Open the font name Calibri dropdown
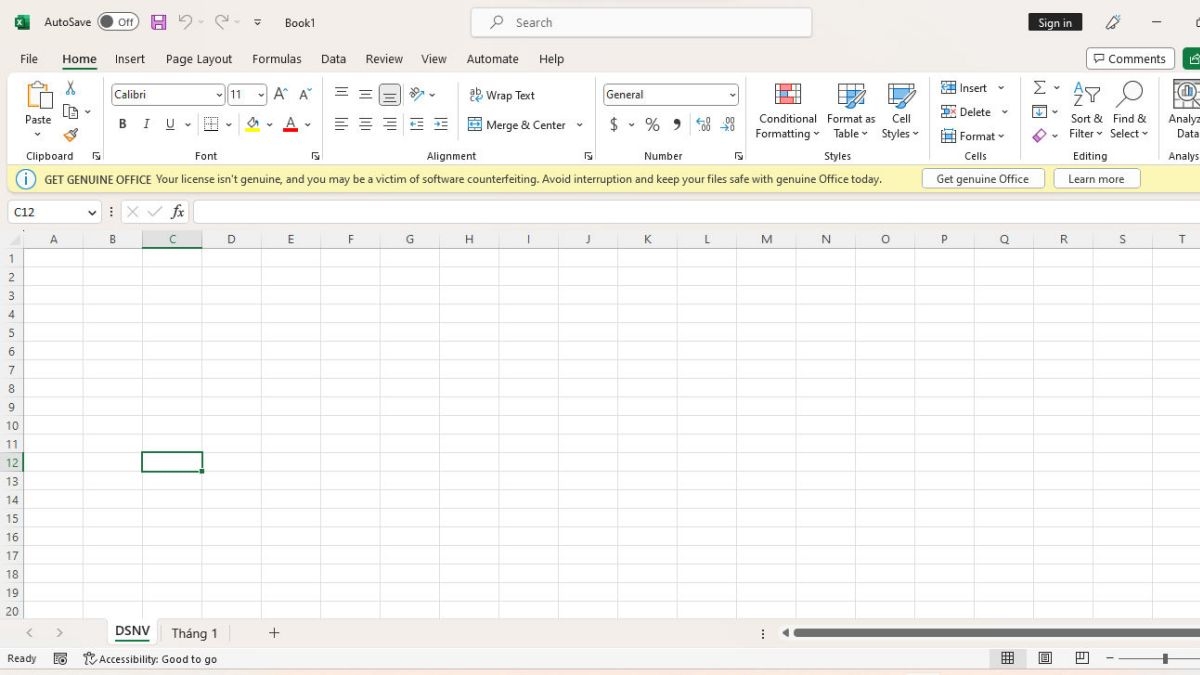Screen dimensions: 1200x675 tap(219, 95)
